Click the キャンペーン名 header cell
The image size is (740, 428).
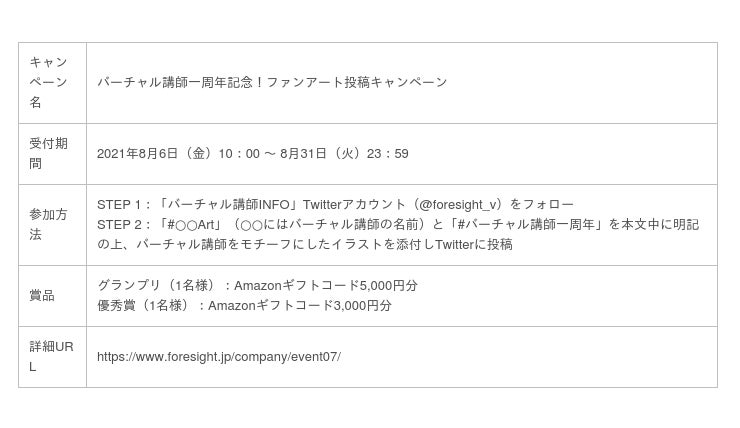[52, 83]
